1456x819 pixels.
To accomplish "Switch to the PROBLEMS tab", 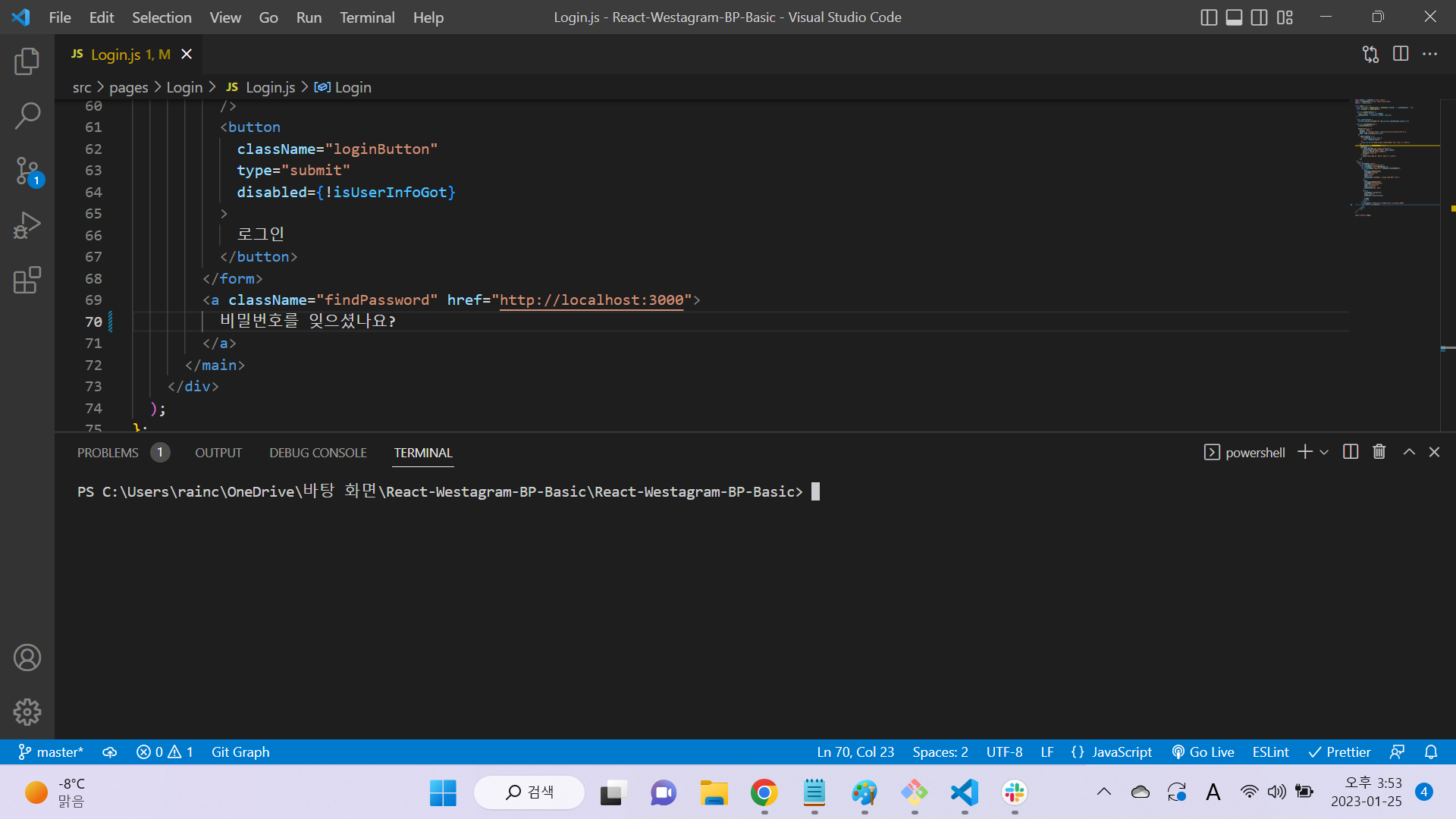I will click(x=108, y=453).
